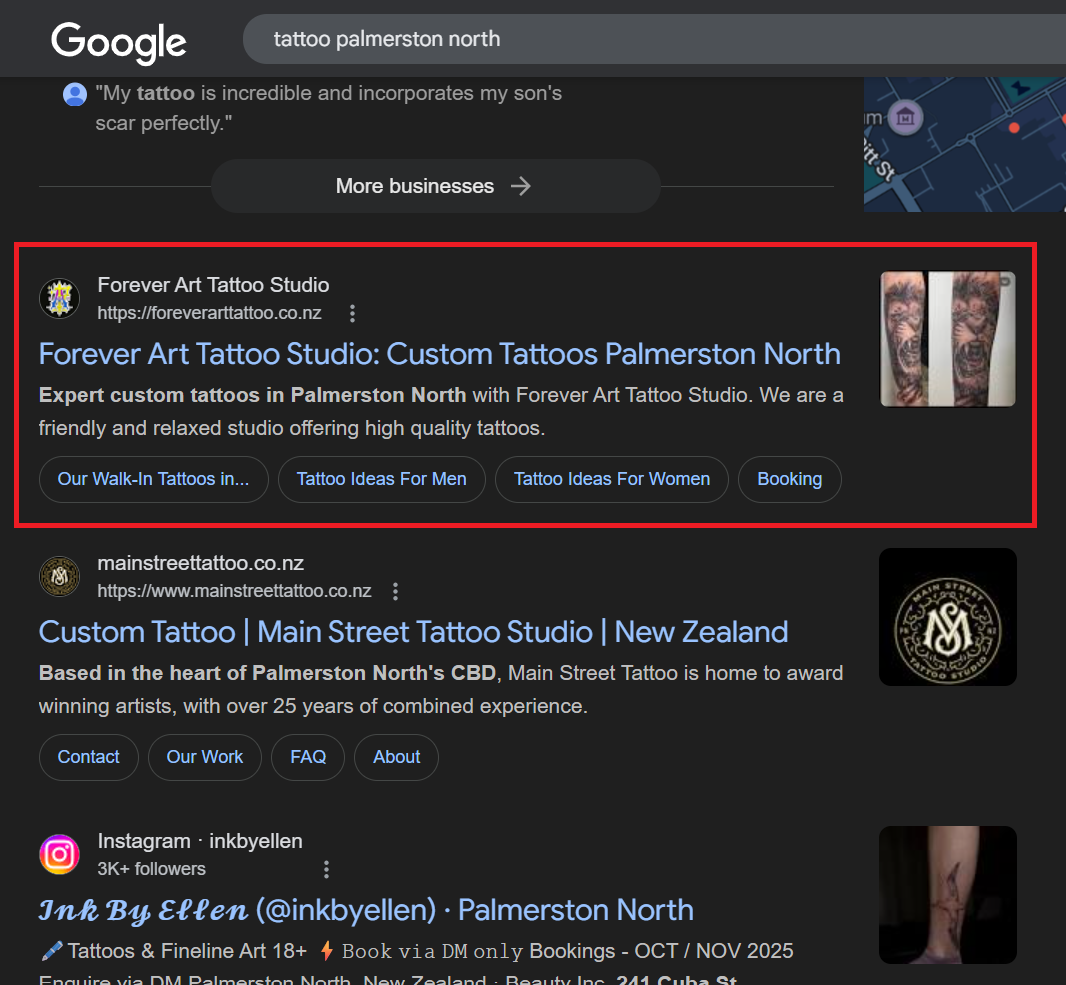Viewport: 1066px width, 985px height.
Task: Click the Main Street Tattoo favicon
Action: 59,576
